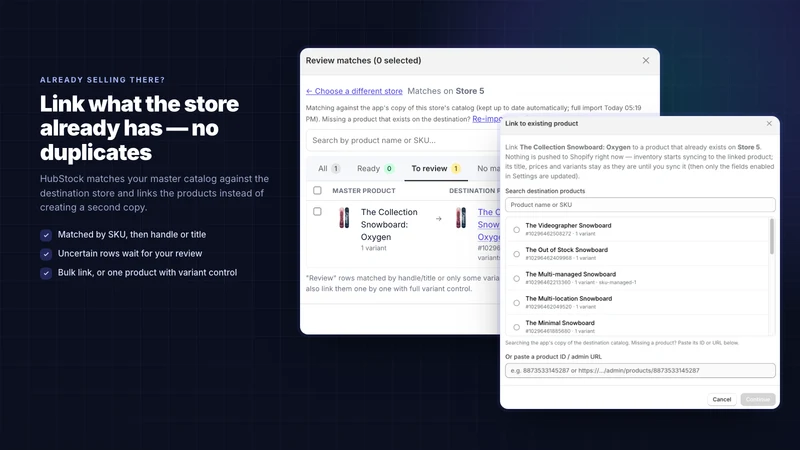Select The Minimal Snowboard radio button
Viewport: 800px width, 450px height.
pyautogui.click(x=516, y=327)
